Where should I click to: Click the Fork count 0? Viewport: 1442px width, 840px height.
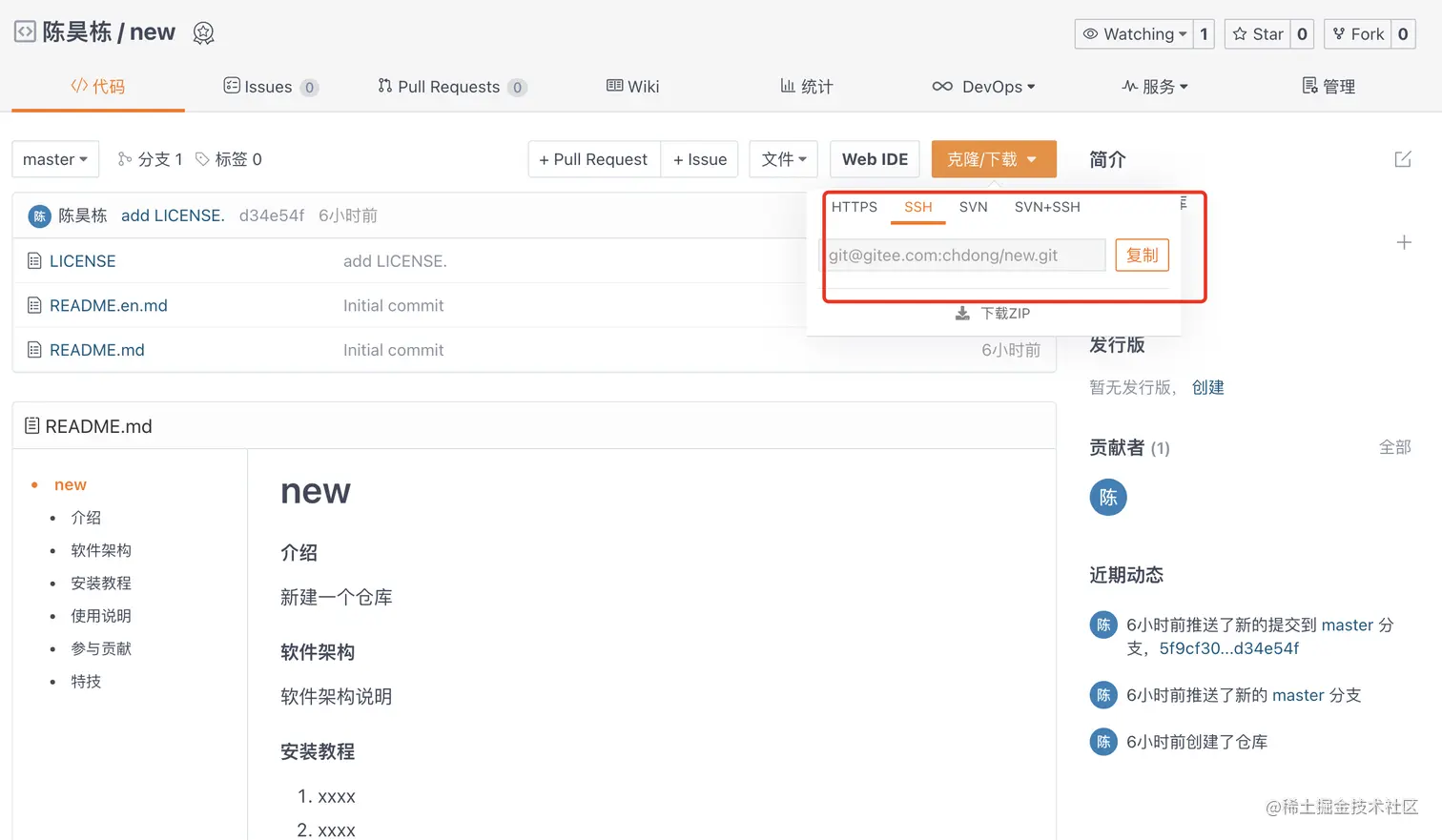tap(1403, 34)
